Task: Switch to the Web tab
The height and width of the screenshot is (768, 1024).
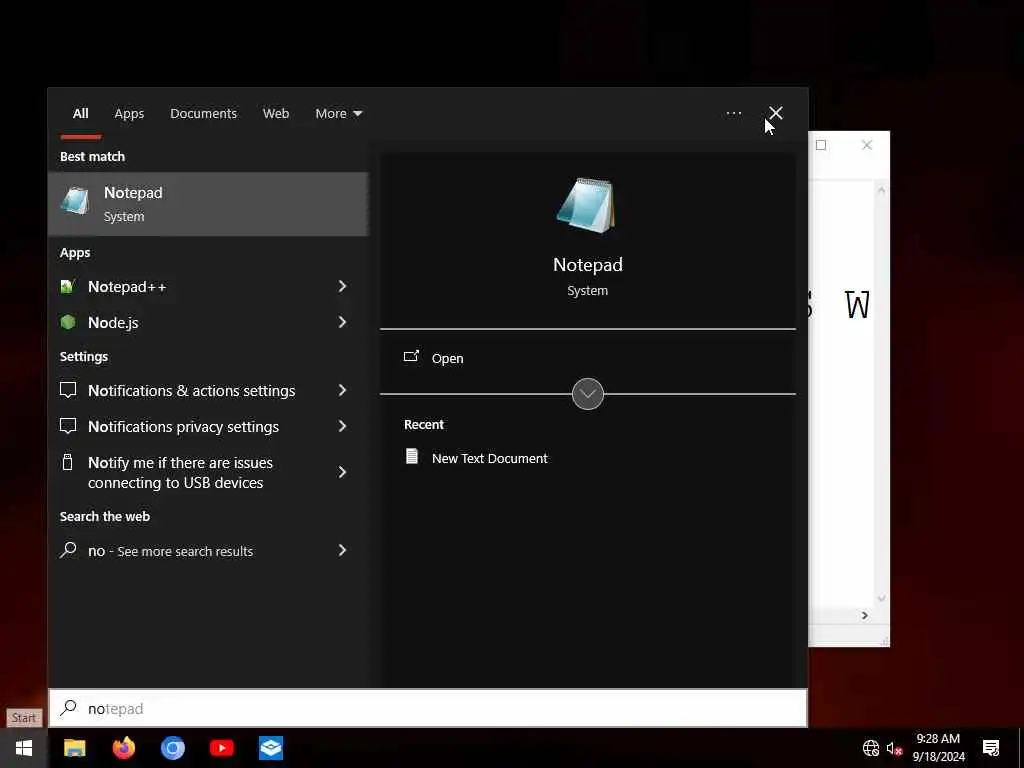Action: tap(276, 114)
